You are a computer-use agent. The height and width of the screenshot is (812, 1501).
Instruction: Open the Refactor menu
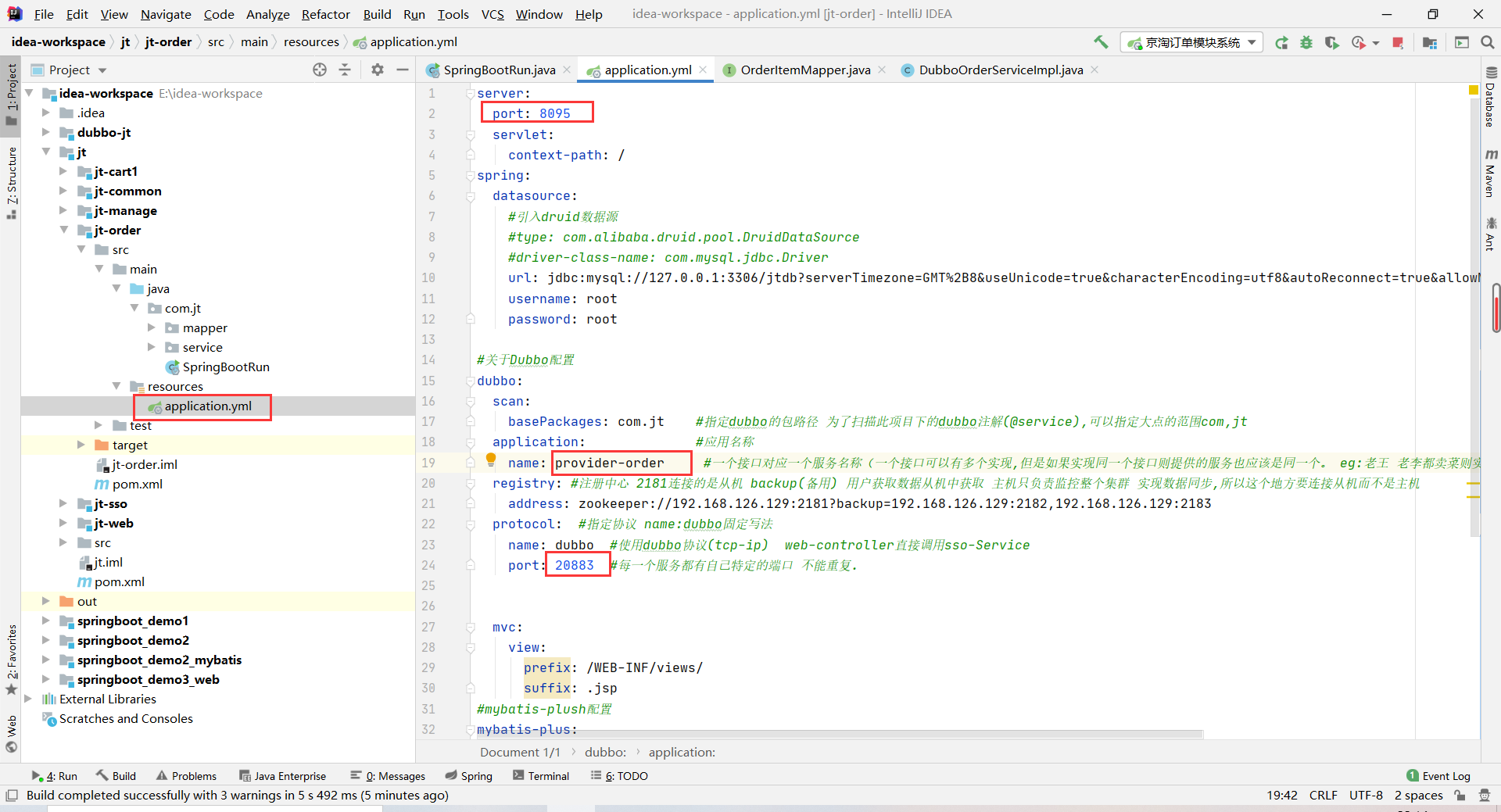[x=326, y=14]
